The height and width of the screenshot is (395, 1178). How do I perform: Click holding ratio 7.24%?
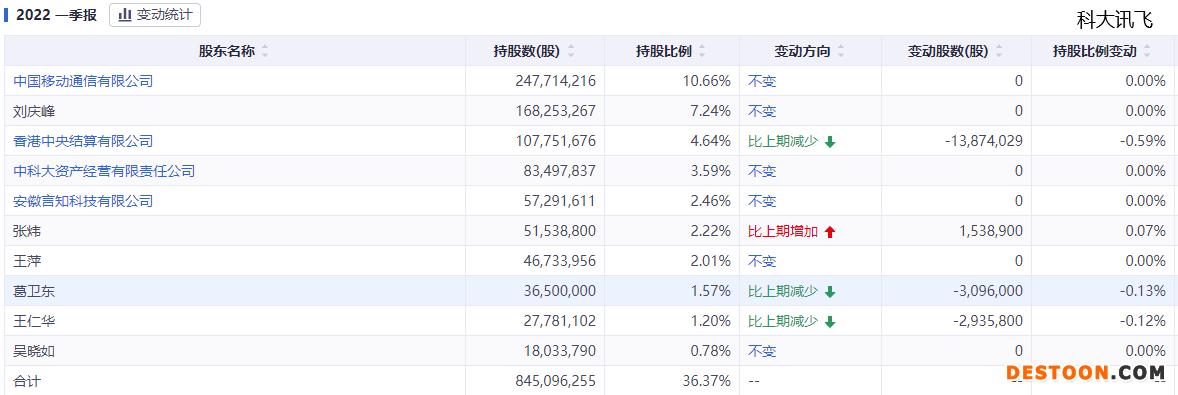pos(710,111)
